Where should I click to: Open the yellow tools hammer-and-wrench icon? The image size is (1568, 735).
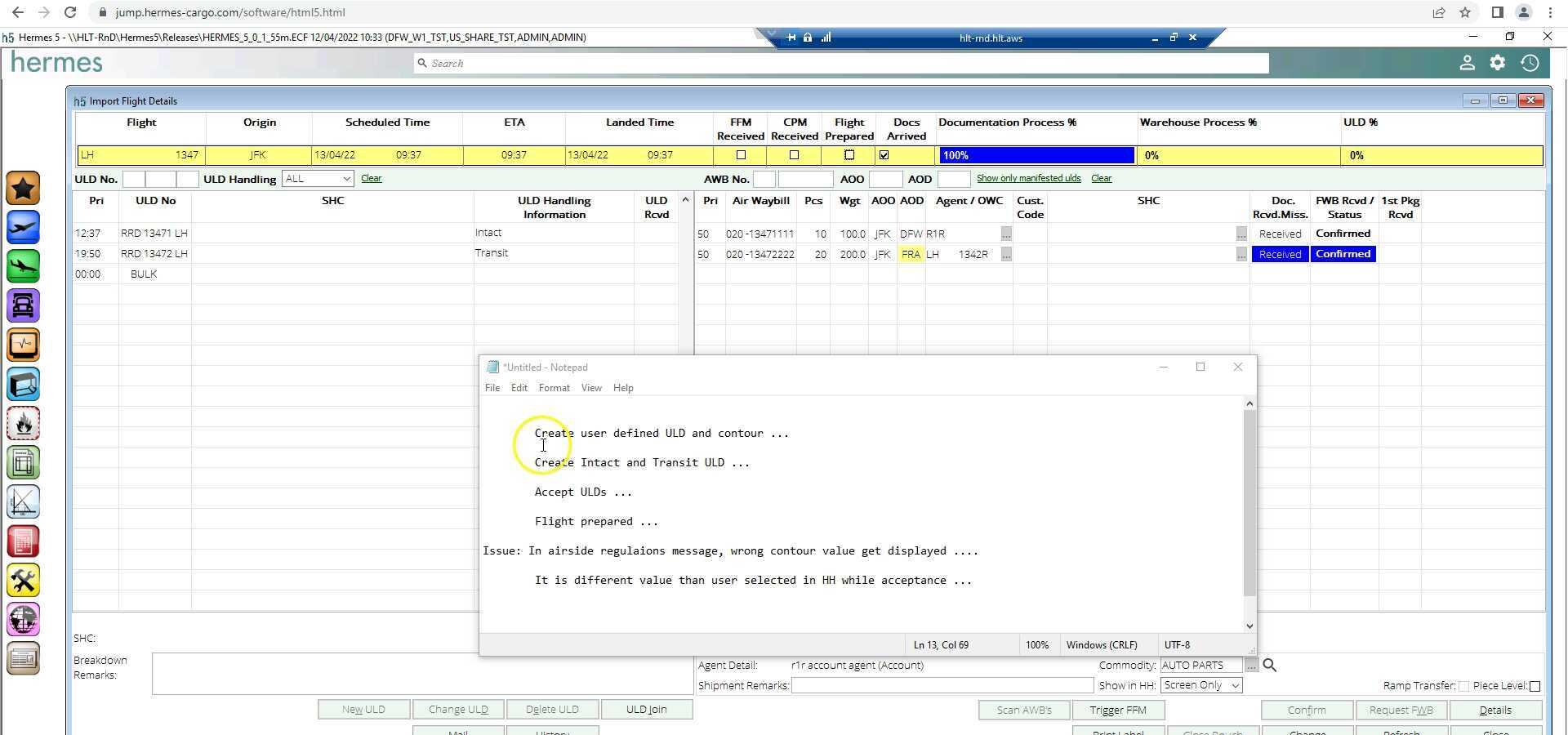(23, 581)
